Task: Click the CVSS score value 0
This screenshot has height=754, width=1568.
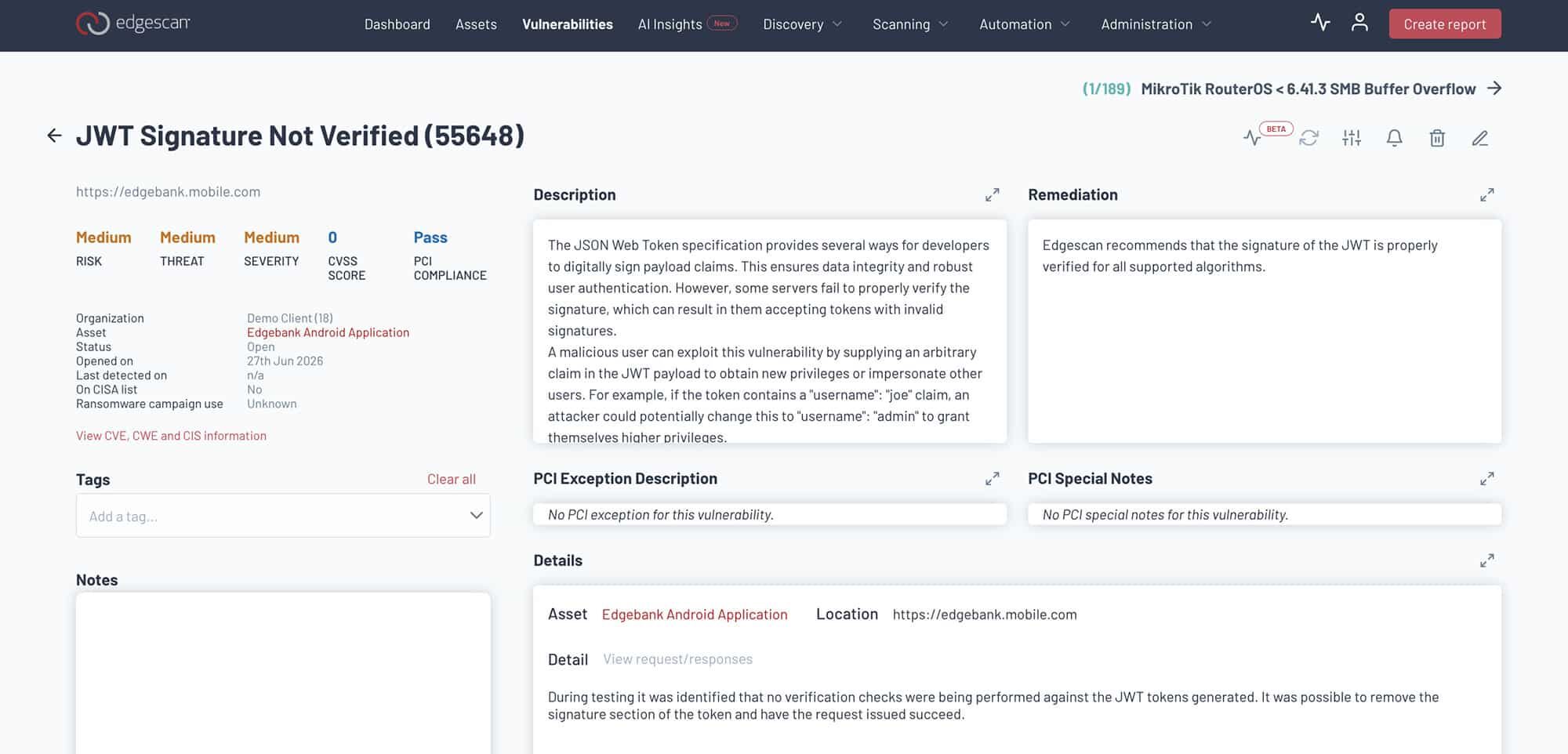Action: pyautogui.click(x=332, y=237)
